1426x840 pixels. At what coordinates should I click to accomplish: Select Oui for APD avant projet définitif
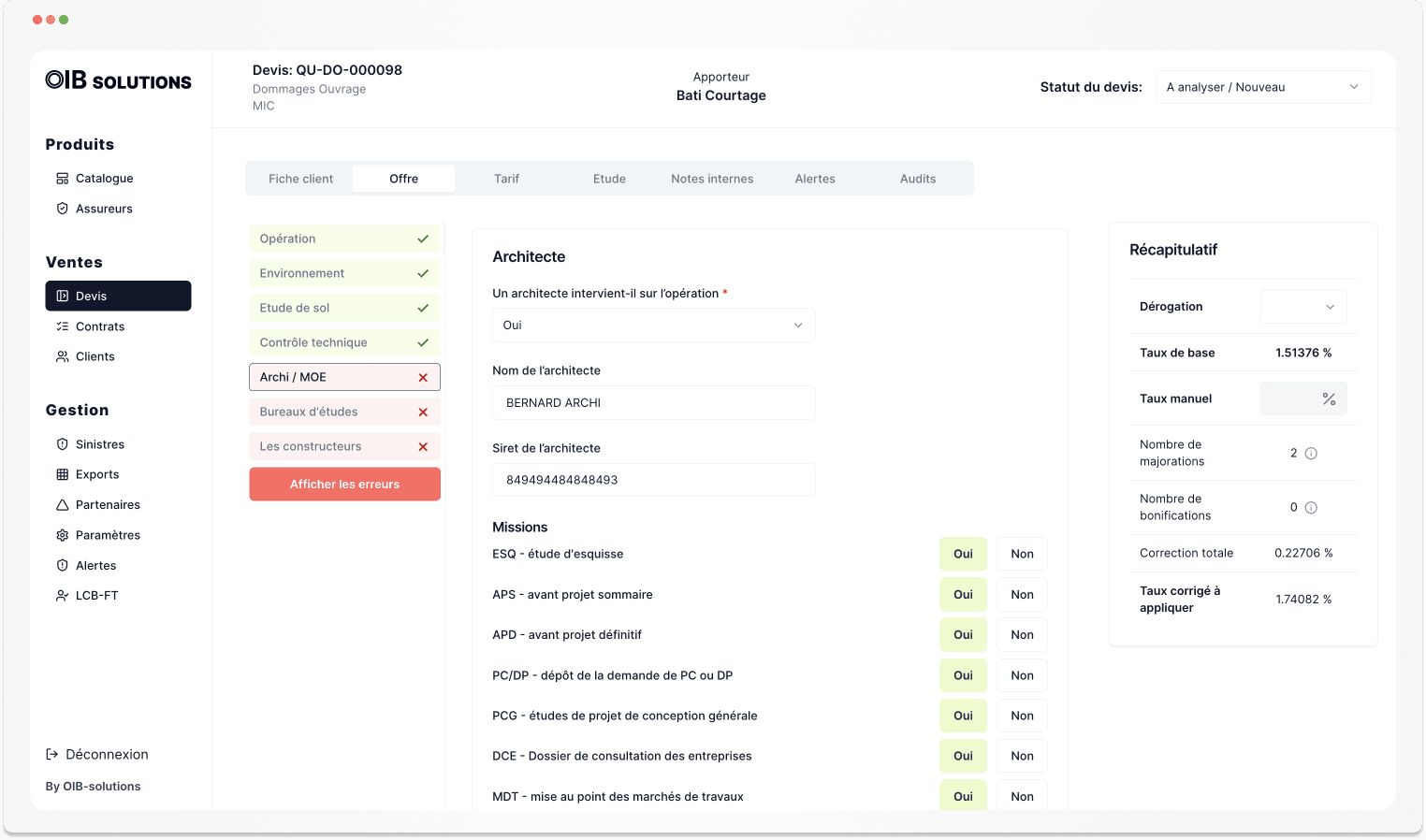[x=963, y=635]
